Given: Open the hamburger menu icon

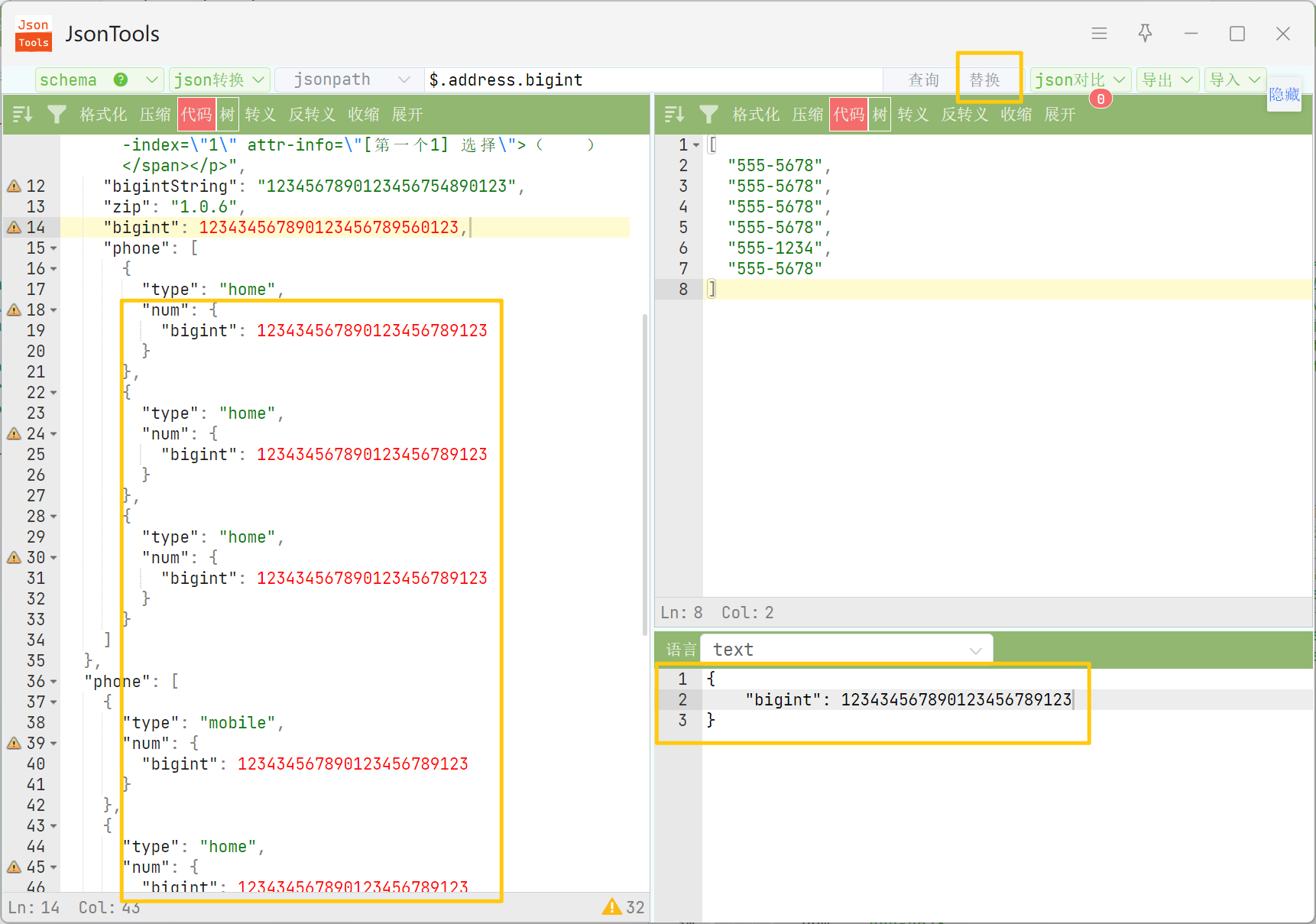Looking at the screenshot, I should (1099, 34).
